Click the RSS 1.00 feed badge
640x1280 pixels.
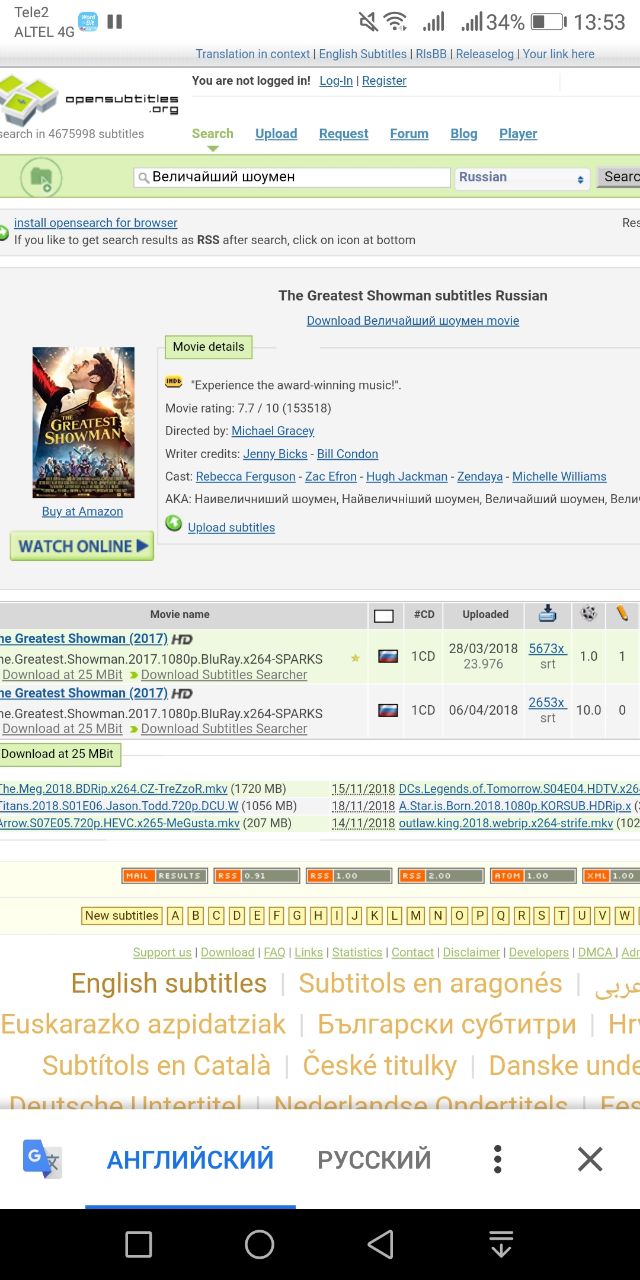pyautogui.click(x=348, y=876)
